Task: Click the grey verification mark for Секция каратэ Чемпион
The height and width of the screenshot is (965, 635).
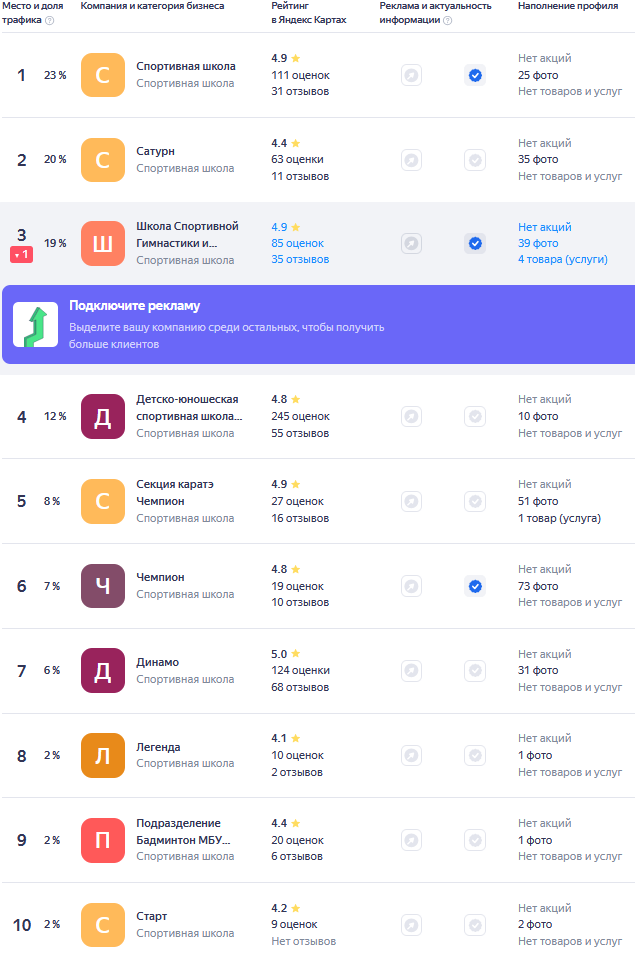Action: point(475,502)
